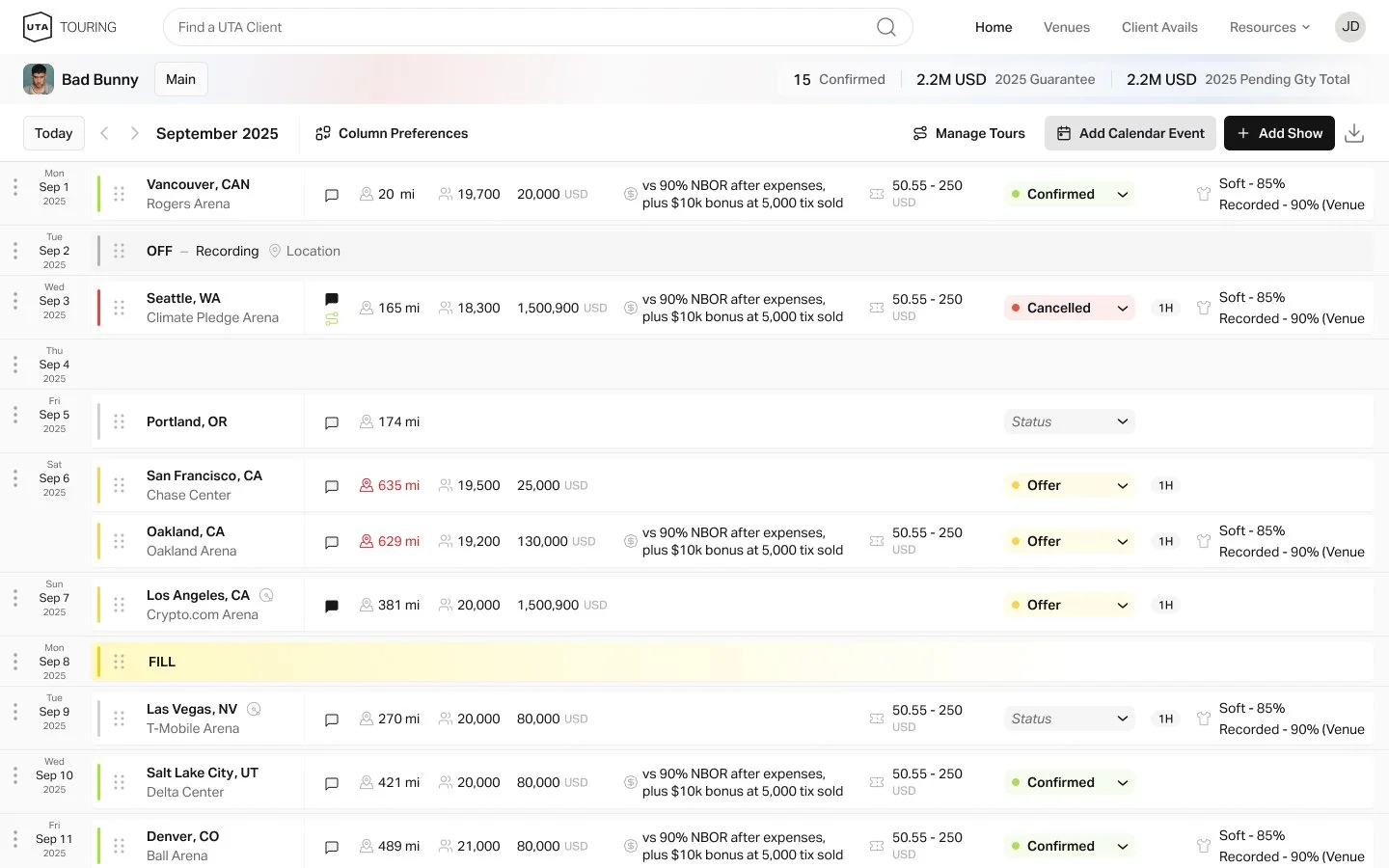Click into the Find a UTA Client search field
This screenshot has height=868, width=1389.
[x=538, y=27]
